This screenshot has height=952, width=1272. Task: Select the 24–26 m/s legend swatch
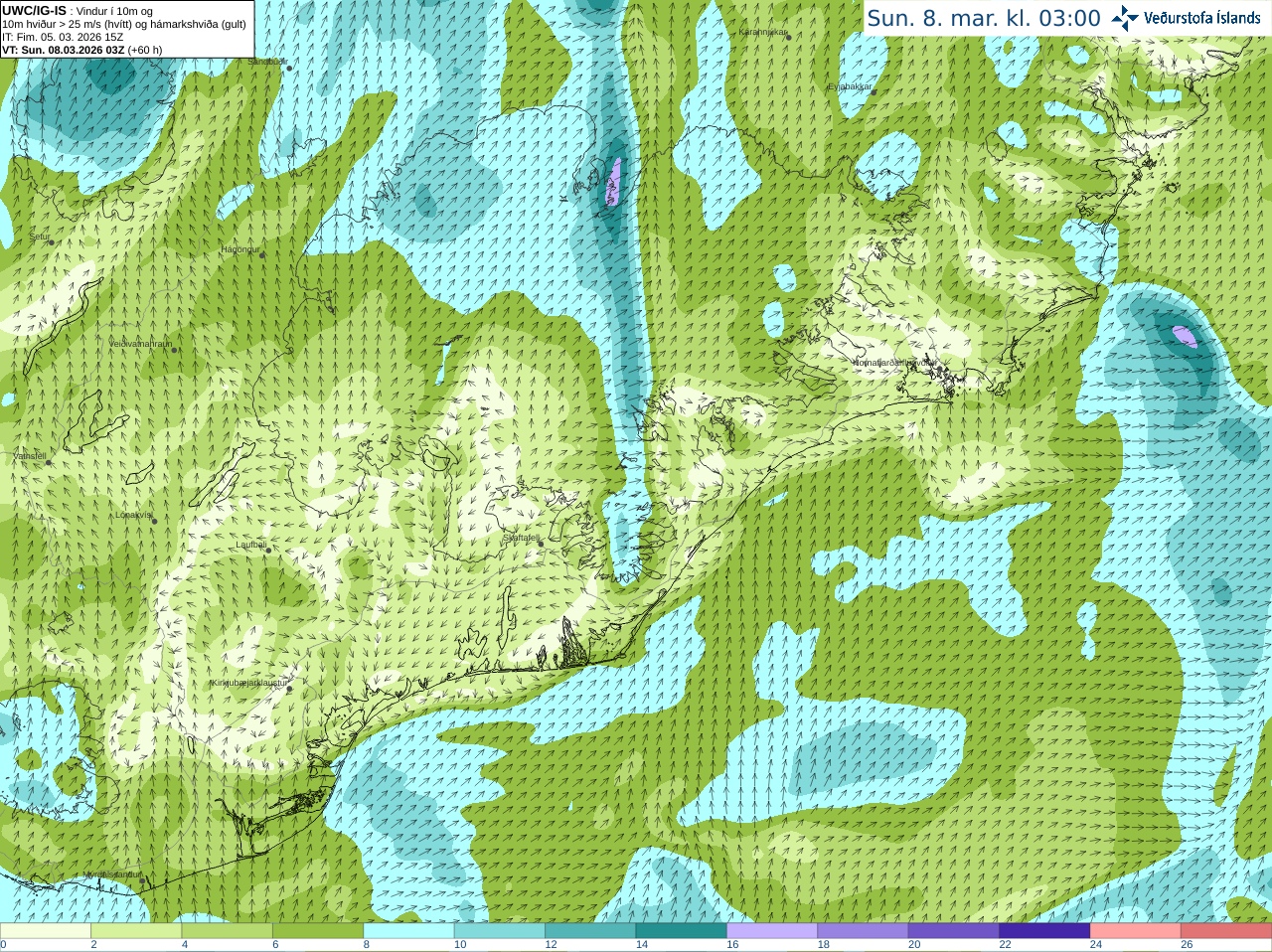[x=1136, y=931]
